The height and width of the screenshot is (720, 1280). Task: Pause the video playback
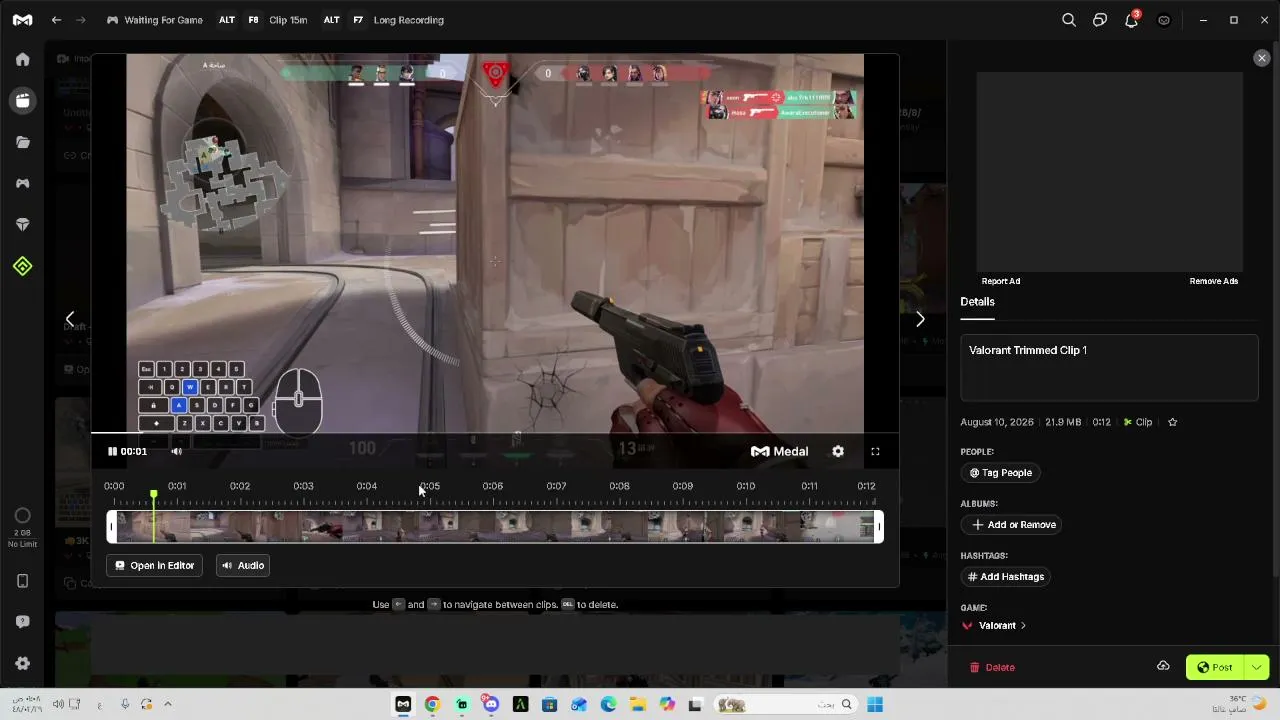pos(112,451)
